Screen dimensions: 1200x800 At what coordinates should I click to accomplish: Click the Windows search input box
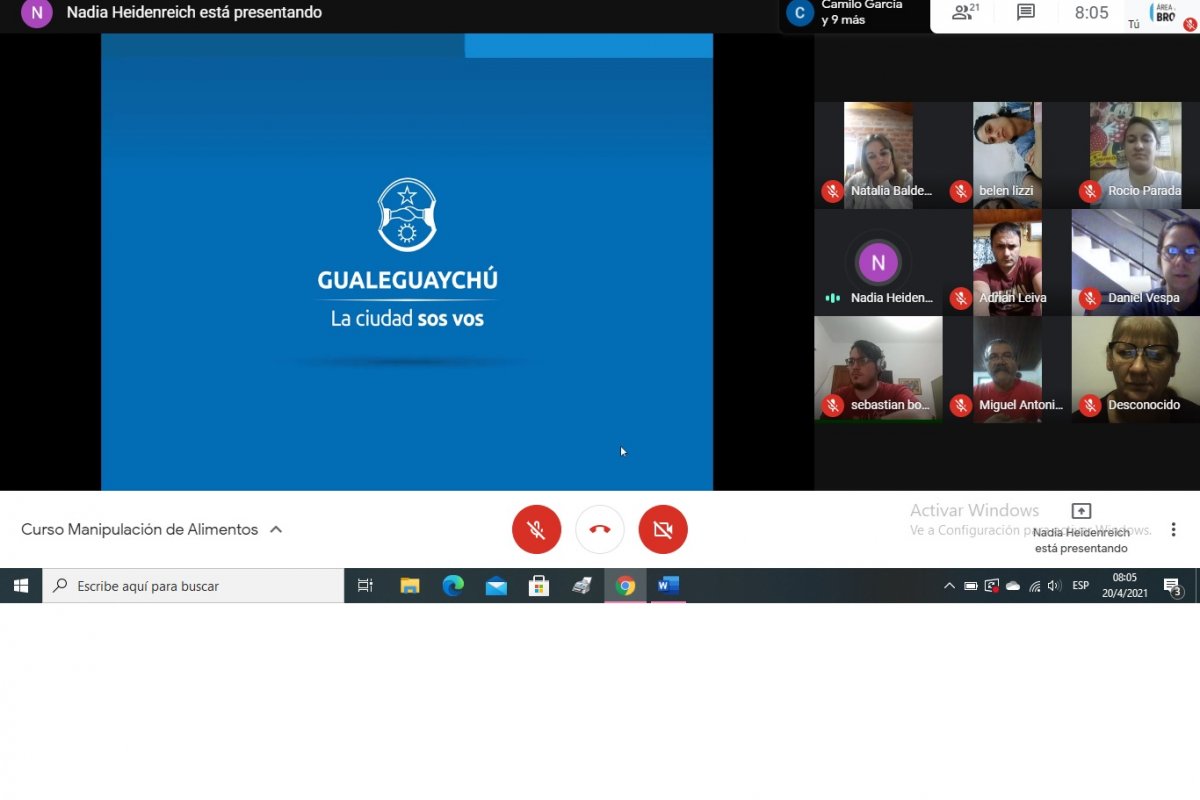point(193,586)
